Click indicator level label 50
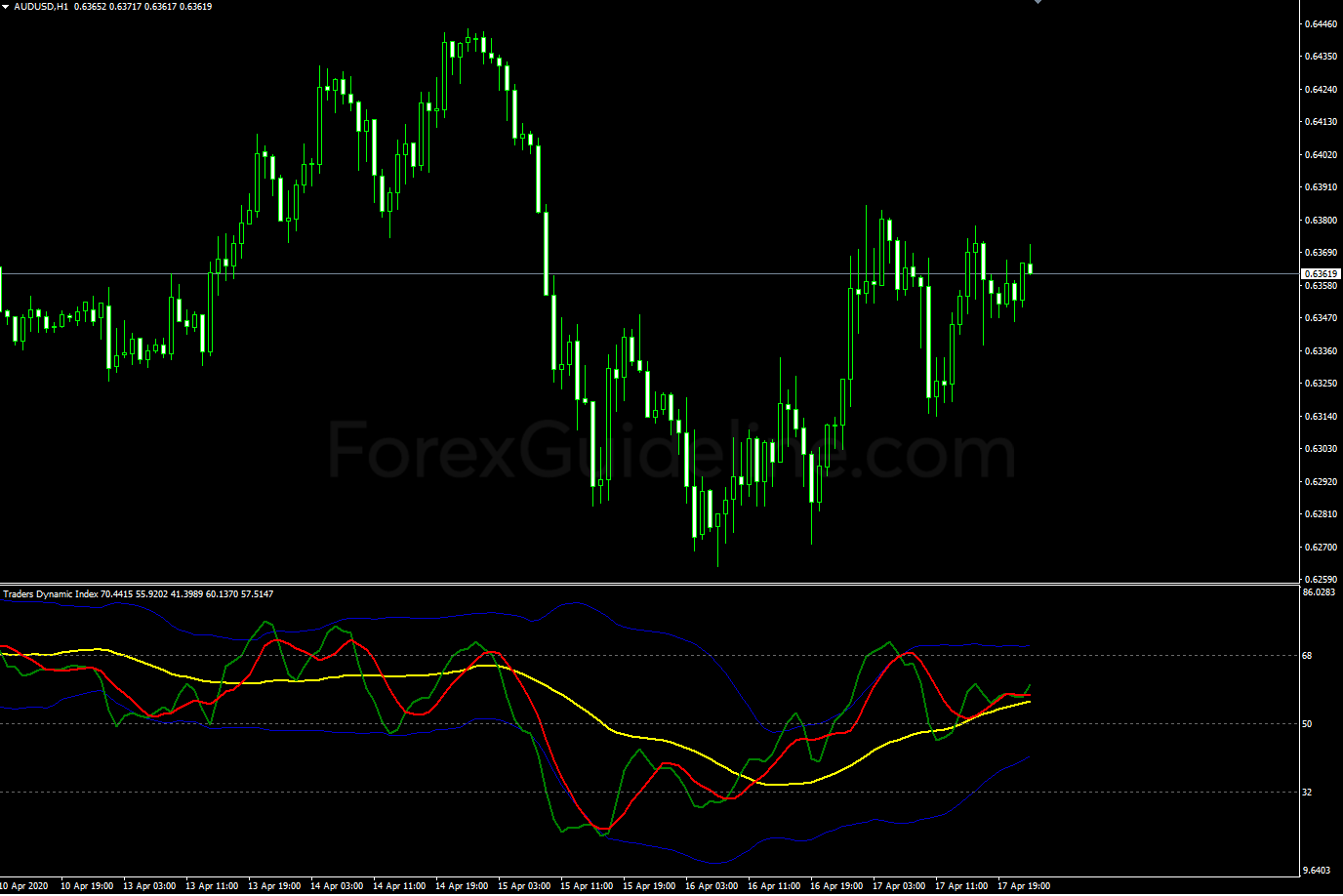 click(x=1308, y=724)
